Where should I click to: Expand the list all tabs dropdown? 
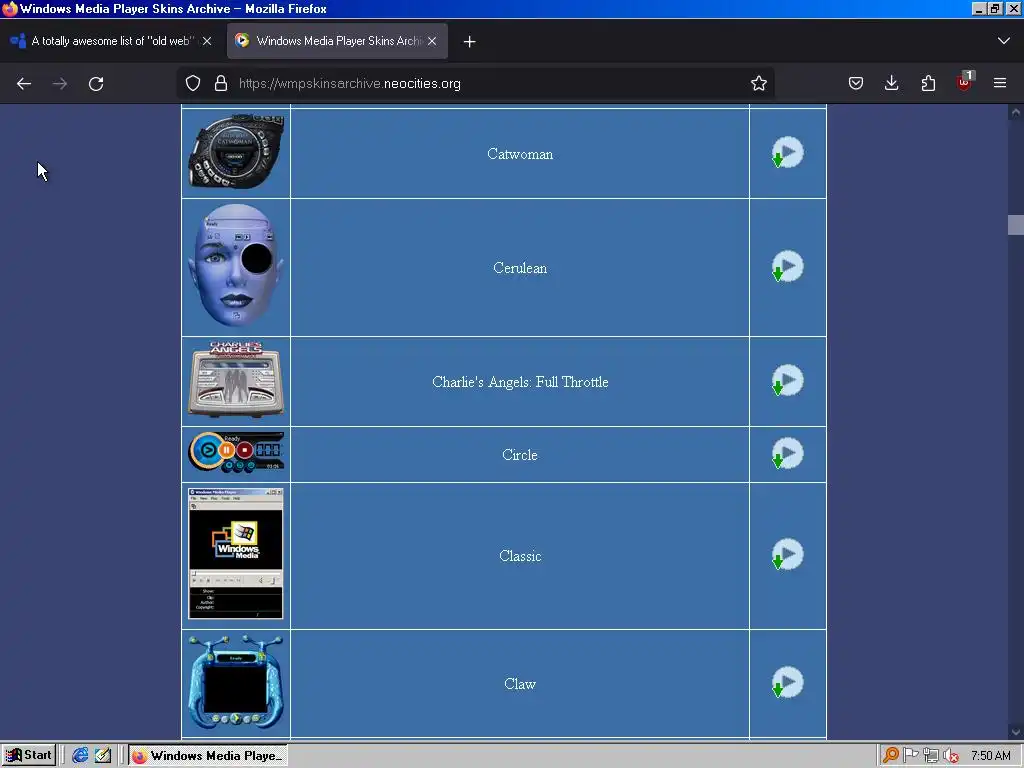pos(1004,40)
